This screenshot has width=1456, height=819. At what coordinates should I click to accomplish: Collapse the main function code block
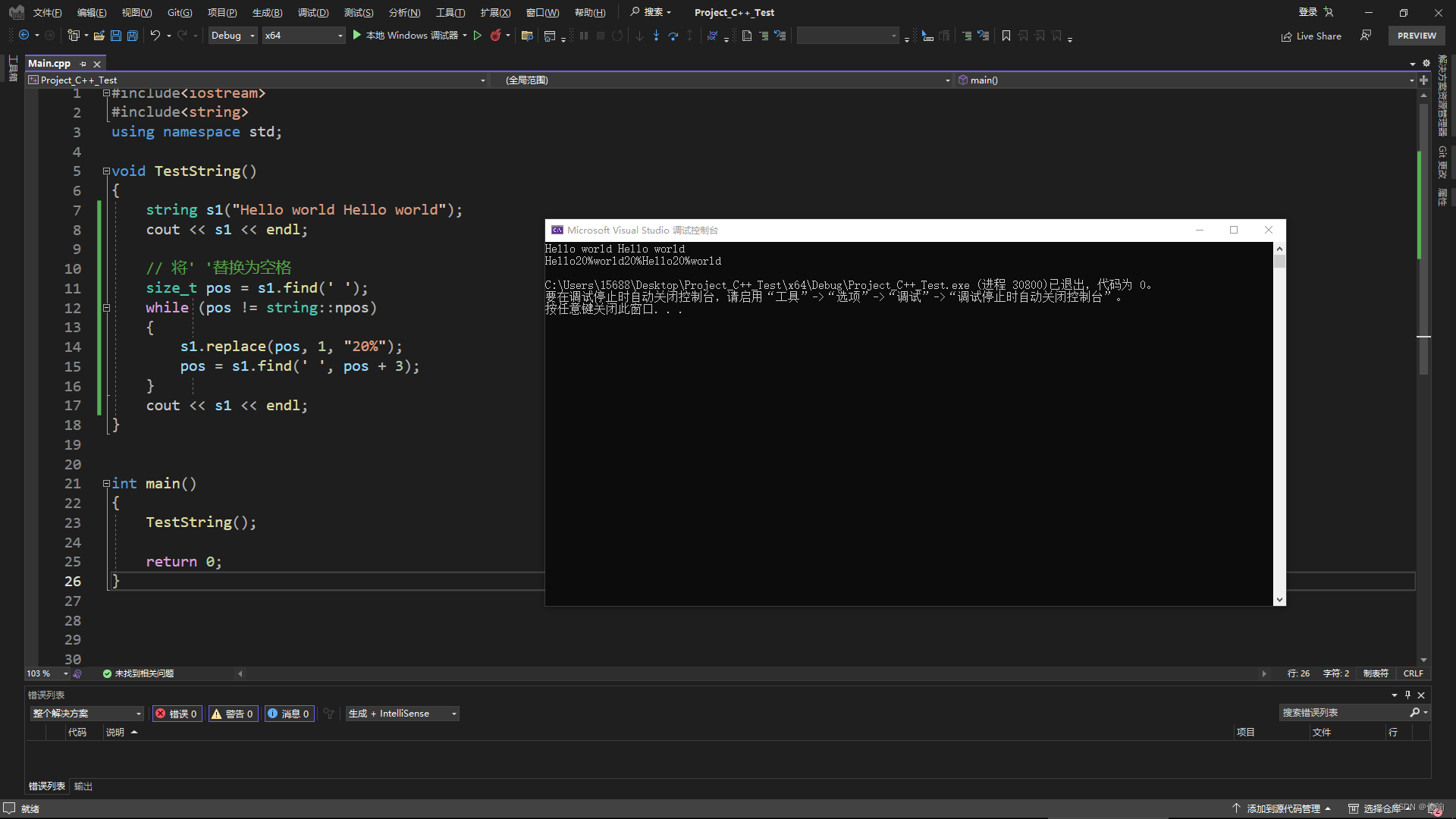point(106,484)
